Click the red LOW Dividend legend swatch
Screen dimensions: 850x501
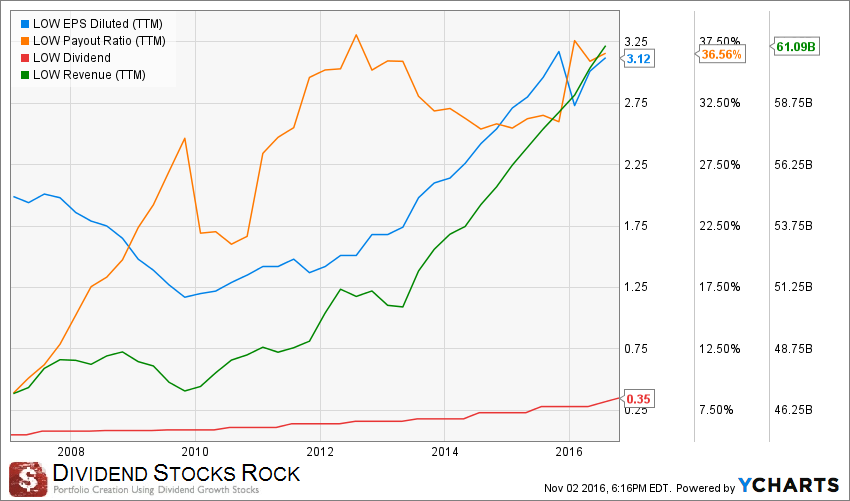(x=24, y=58)
